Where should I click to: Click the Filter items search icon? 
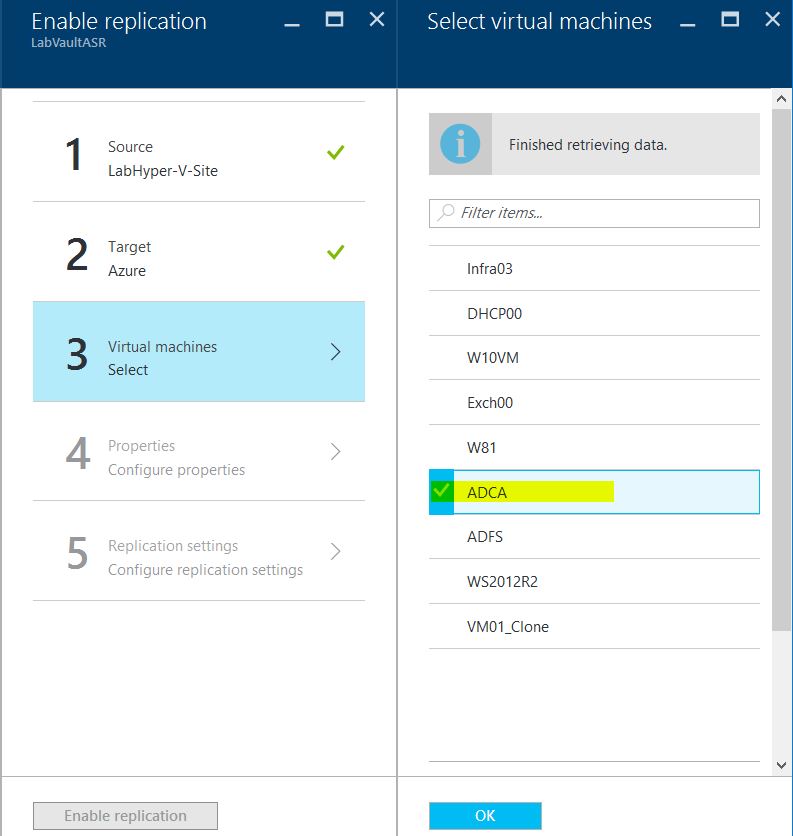[x=445, y=213]
